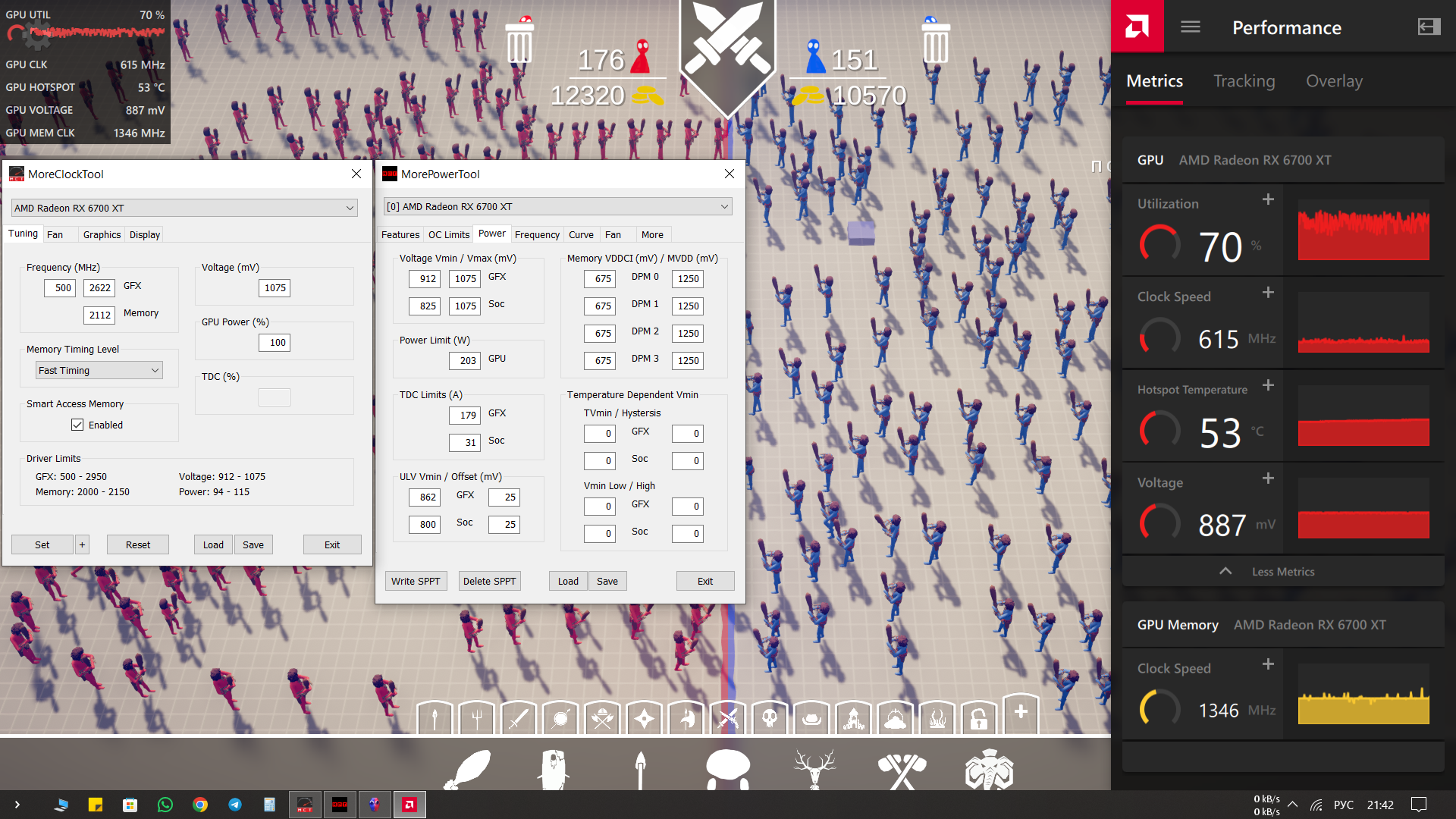Open Memory Timing Level dropdown
1456x819 pixels.
99,370
